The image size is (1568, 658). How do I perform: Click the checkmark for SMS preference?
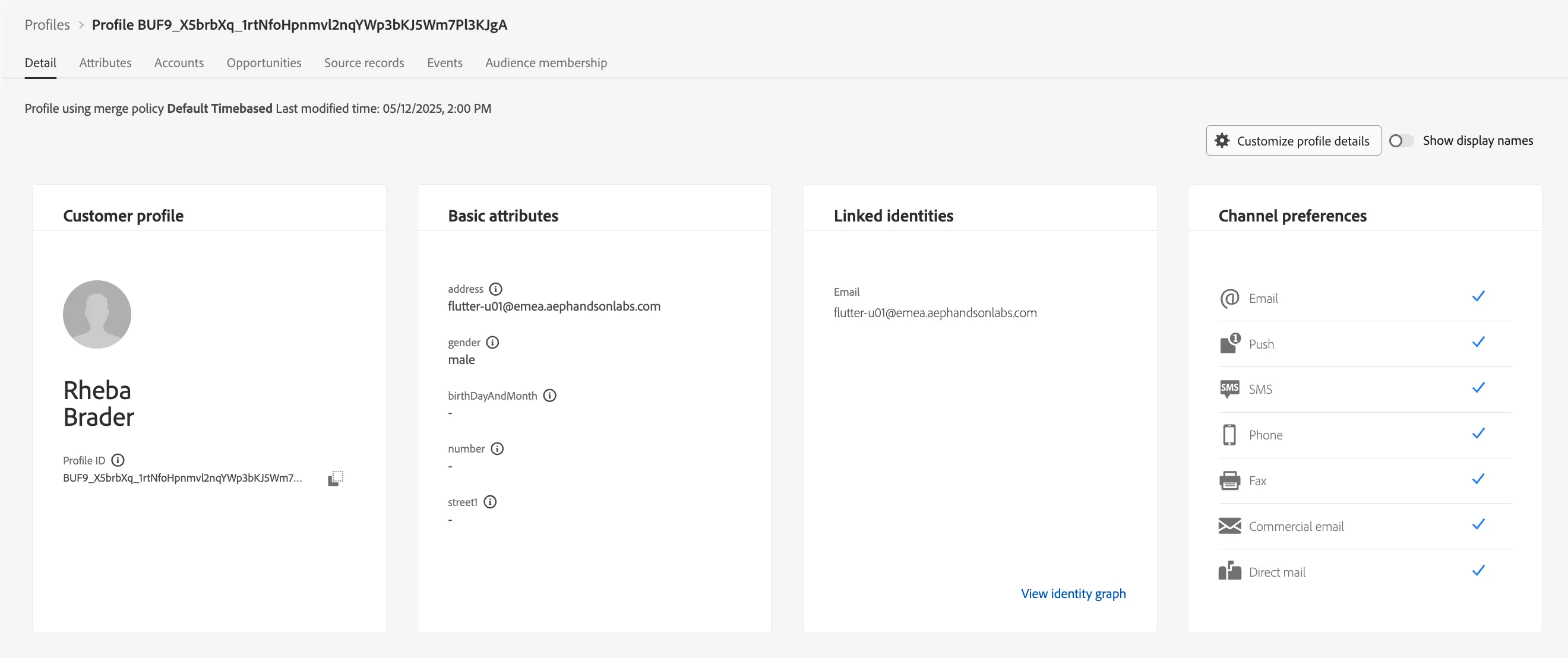click(x=1478, y=388)
